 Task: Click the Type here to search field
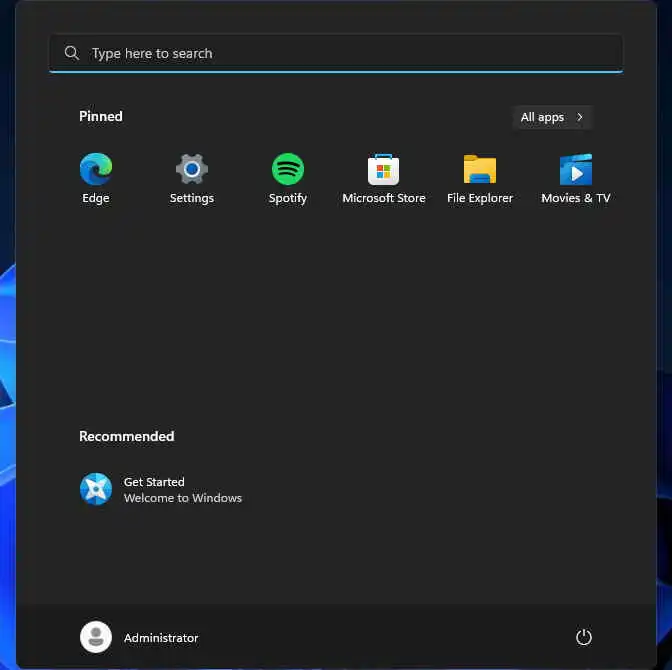[336, 54]
